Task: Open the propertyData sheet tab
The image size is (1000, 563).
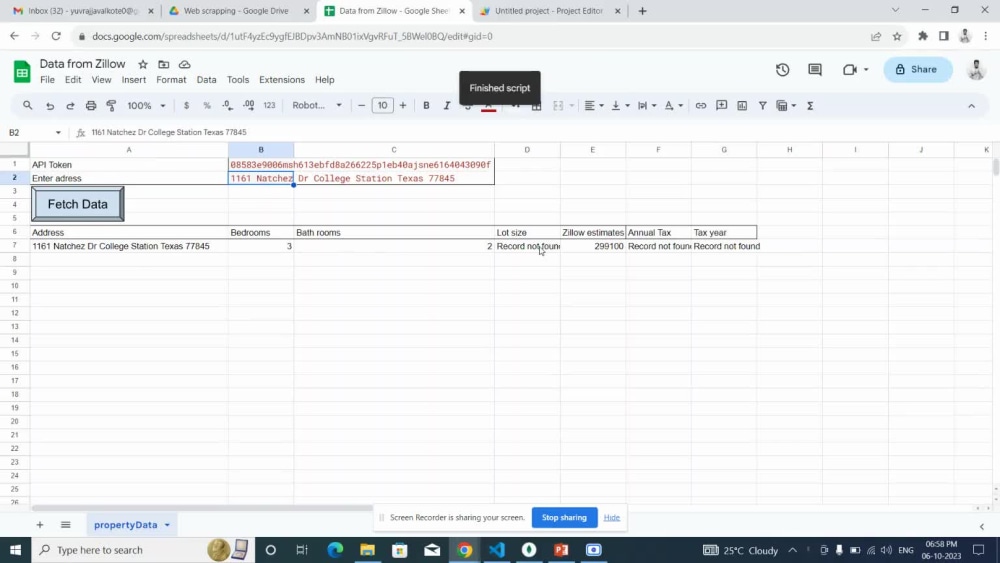Action: coord(131,525)
